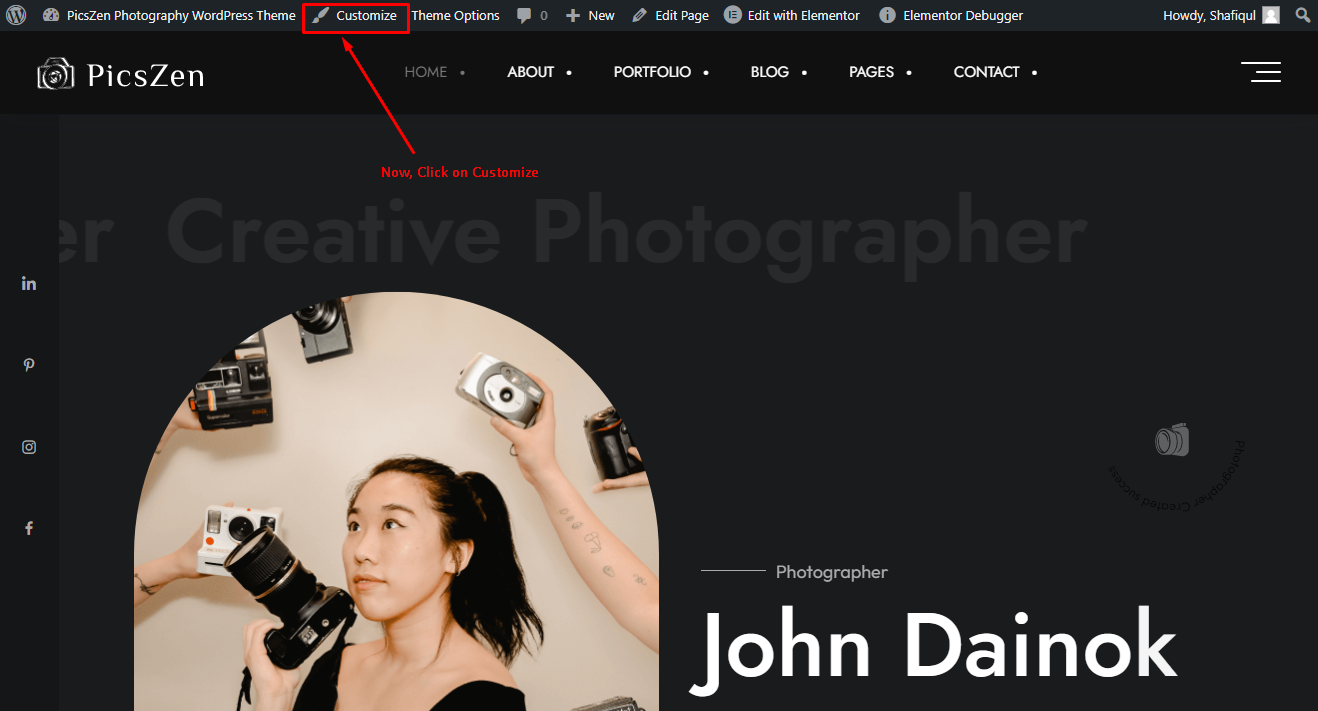
Task: Open the BLOG navigation item
Action: click(x=770, y=72)
